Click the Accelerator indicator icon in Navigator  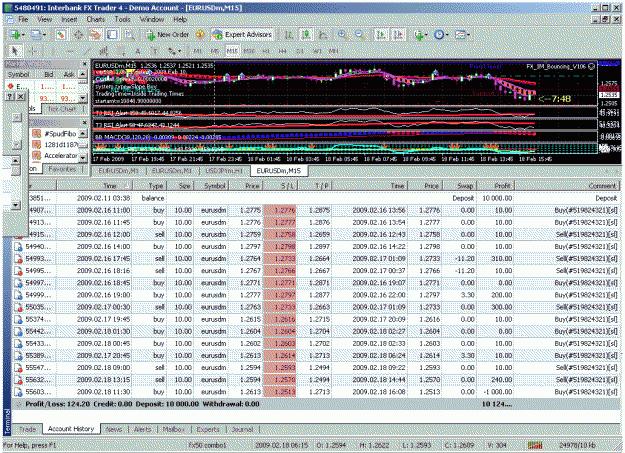pyautogui.click(x=37, y=155)
